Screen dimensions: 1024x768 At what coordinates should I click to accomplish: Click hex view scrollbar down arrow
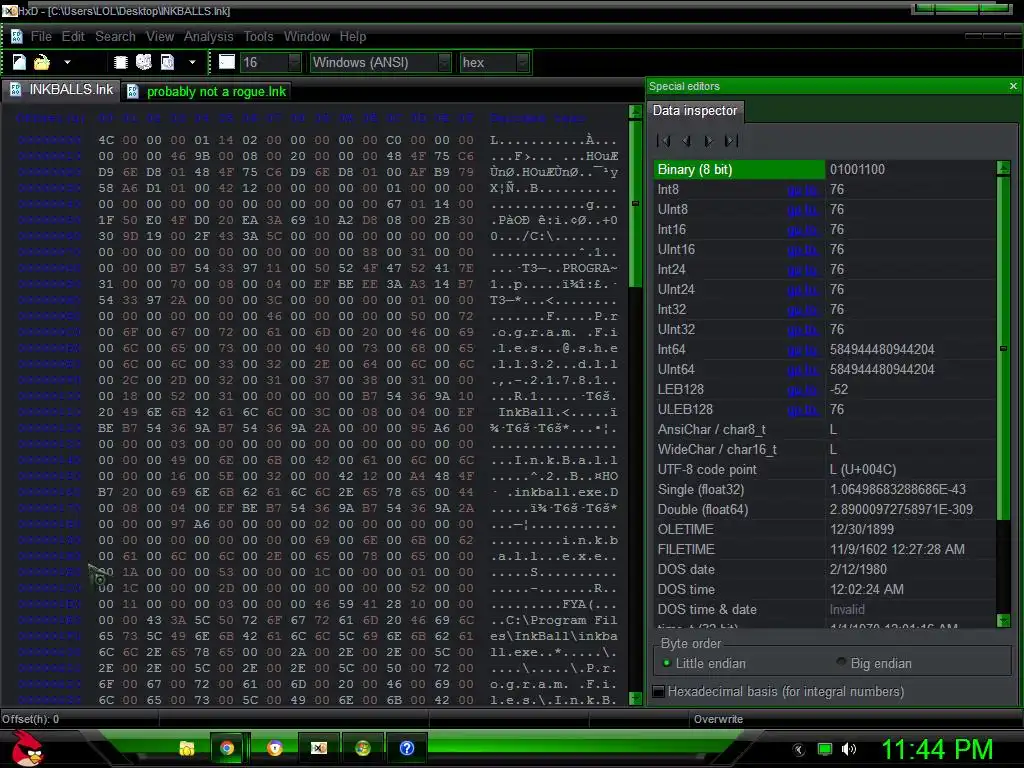(635, 698)
